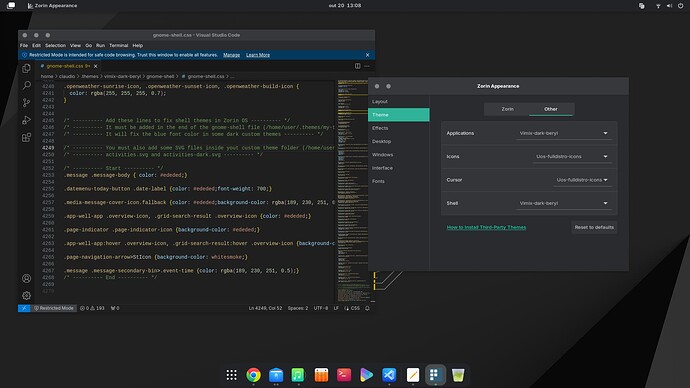
Task: Expand the Cursor theme dropdown
Action: (583, 180)
